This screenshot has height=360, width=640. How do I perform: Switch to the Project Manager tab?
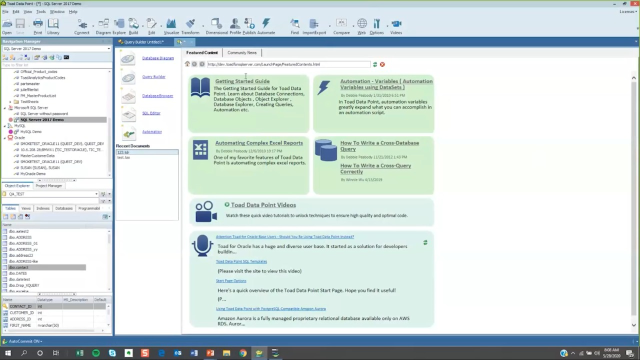(x=49, y=186)
